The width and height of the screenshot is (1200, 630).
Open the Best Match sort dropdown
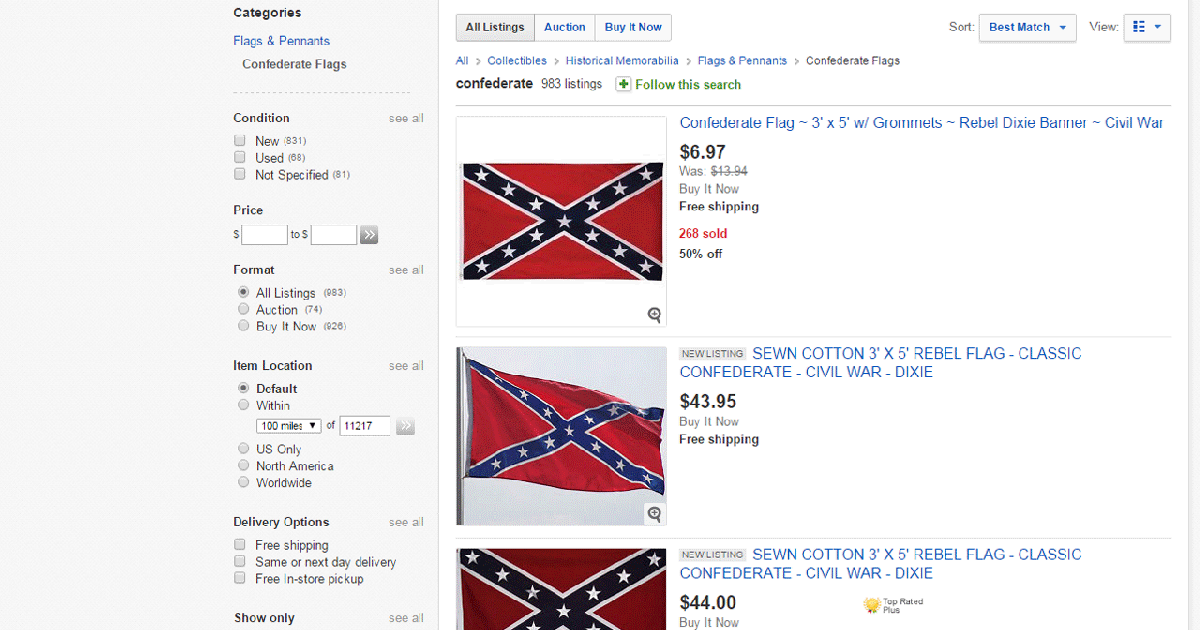pos(1027,27)
